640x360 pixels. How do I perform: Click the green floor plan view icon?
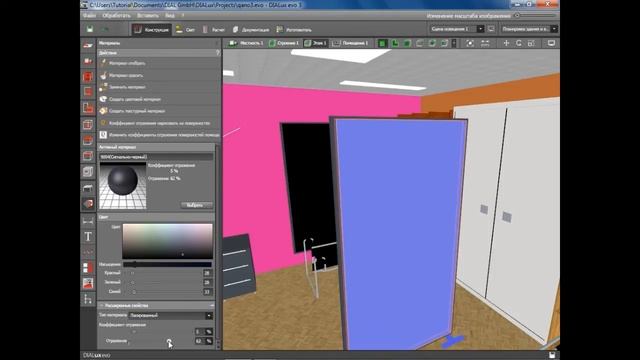(395, 43)
